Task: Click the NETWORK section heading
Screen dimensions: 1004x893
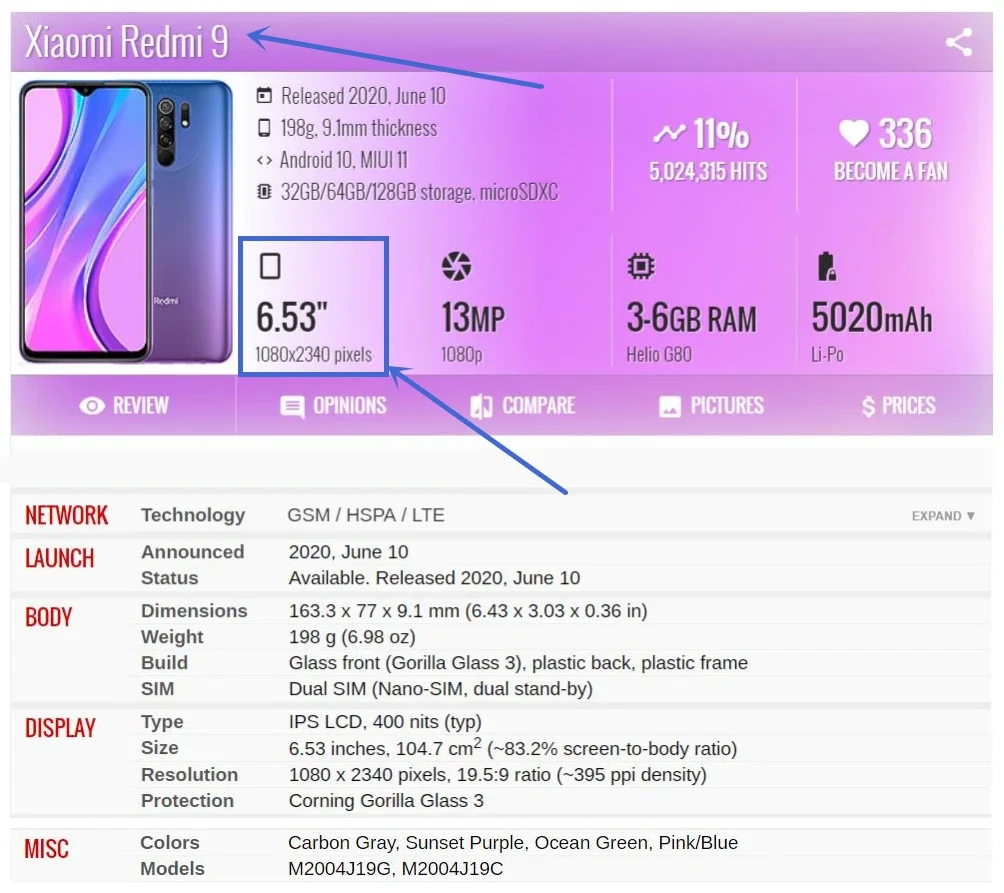Action: coord(67,515)
